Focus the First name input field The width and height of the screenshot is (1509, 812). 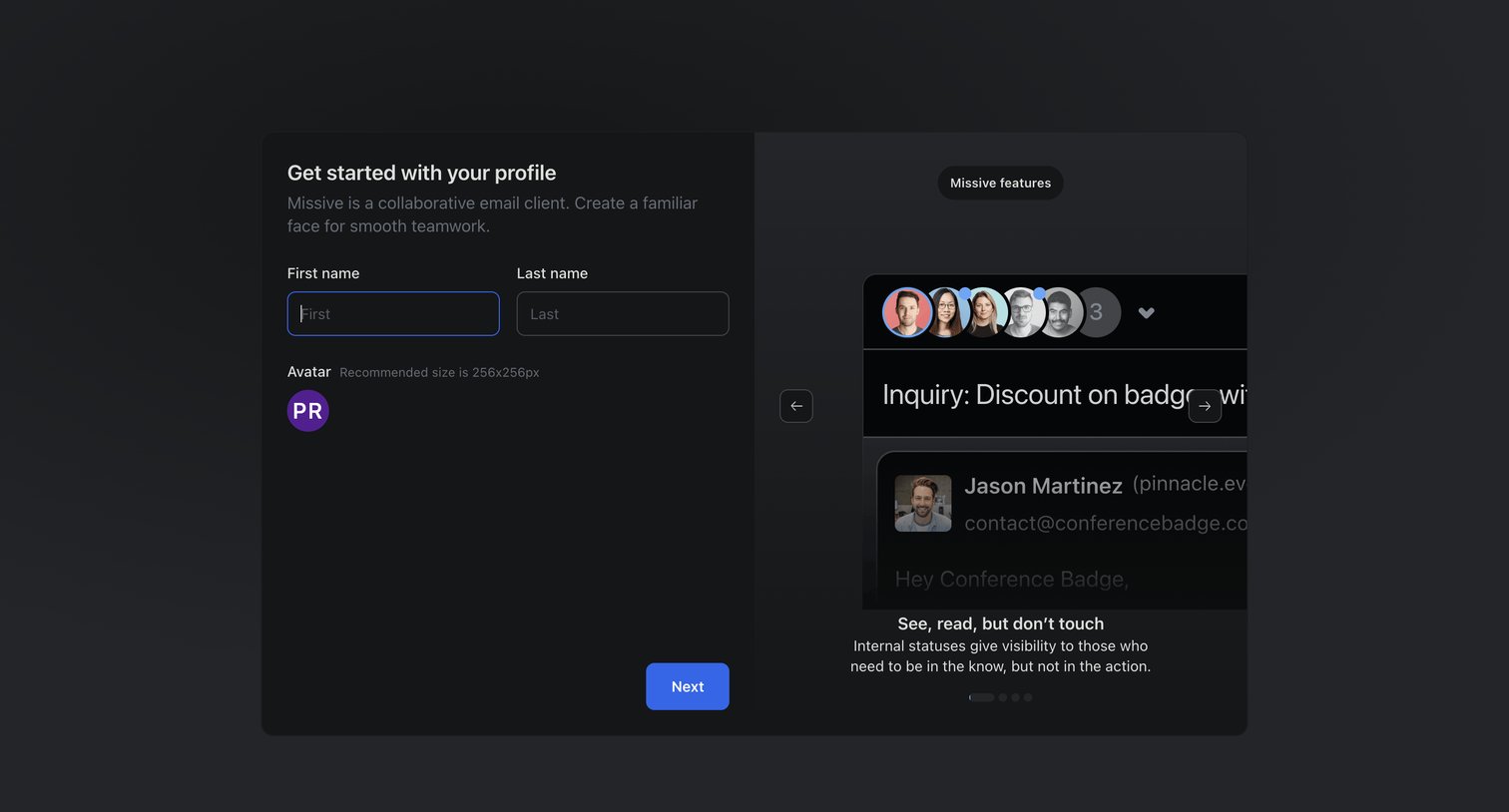tap(393, 313)
